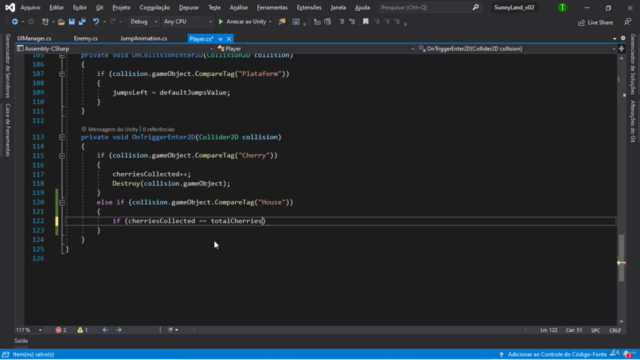Click the navigate next issue right arrow
The image size is (640, 360).
tap(119, 330)
